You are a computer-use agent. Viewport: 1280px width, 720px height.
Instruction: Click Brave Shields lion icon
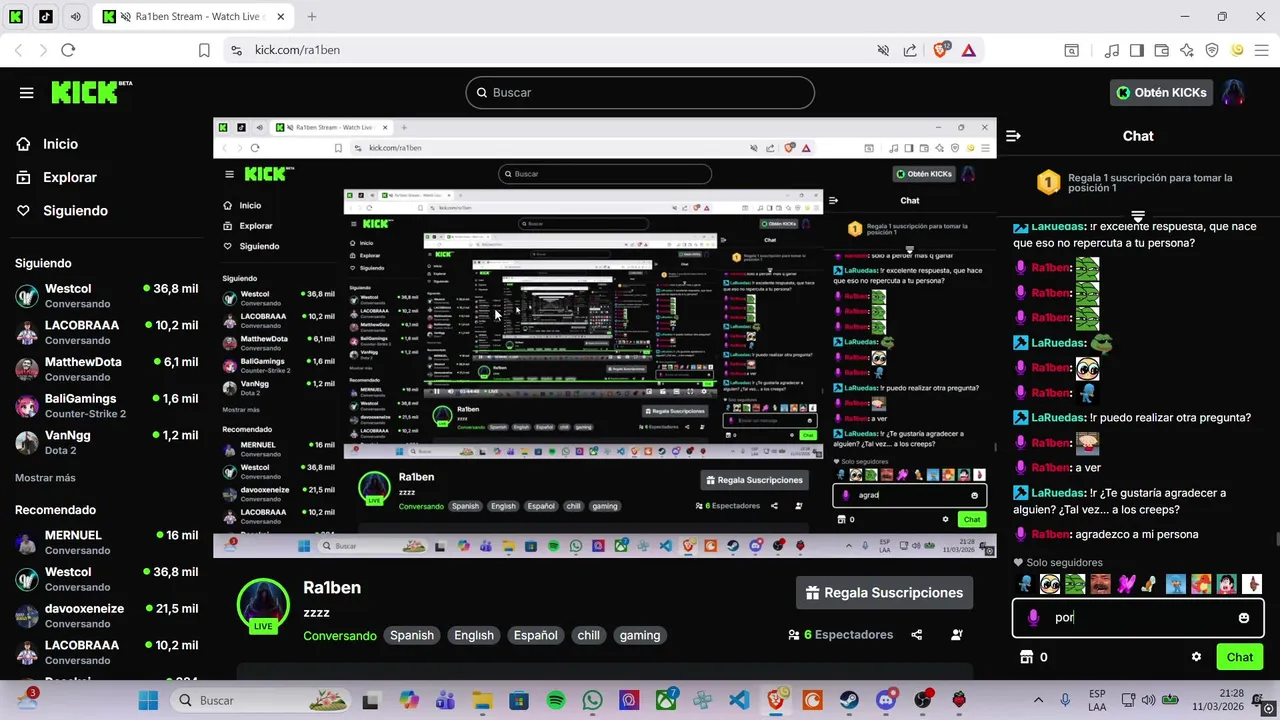(x=940, y=50)
